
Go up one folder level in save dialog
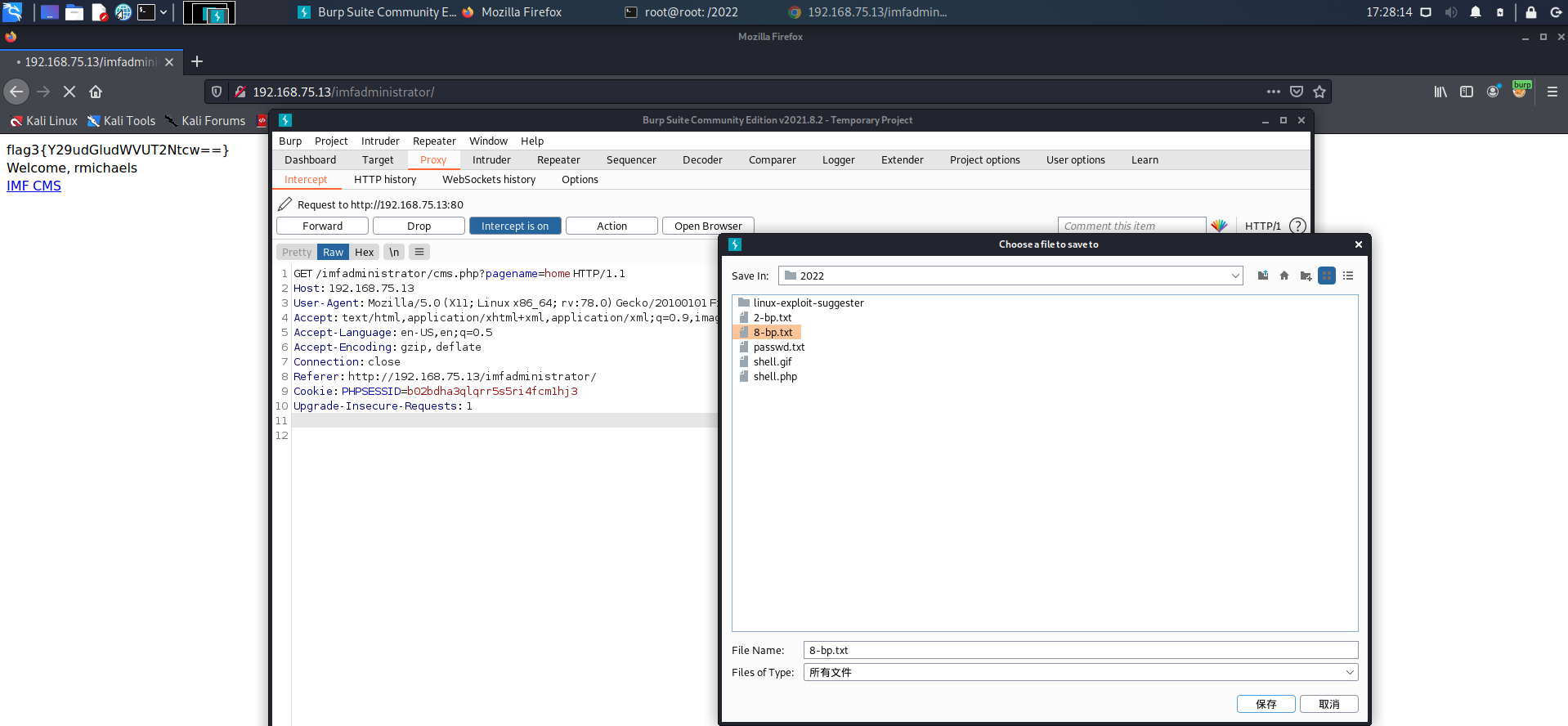click(x=1263, y=276)
